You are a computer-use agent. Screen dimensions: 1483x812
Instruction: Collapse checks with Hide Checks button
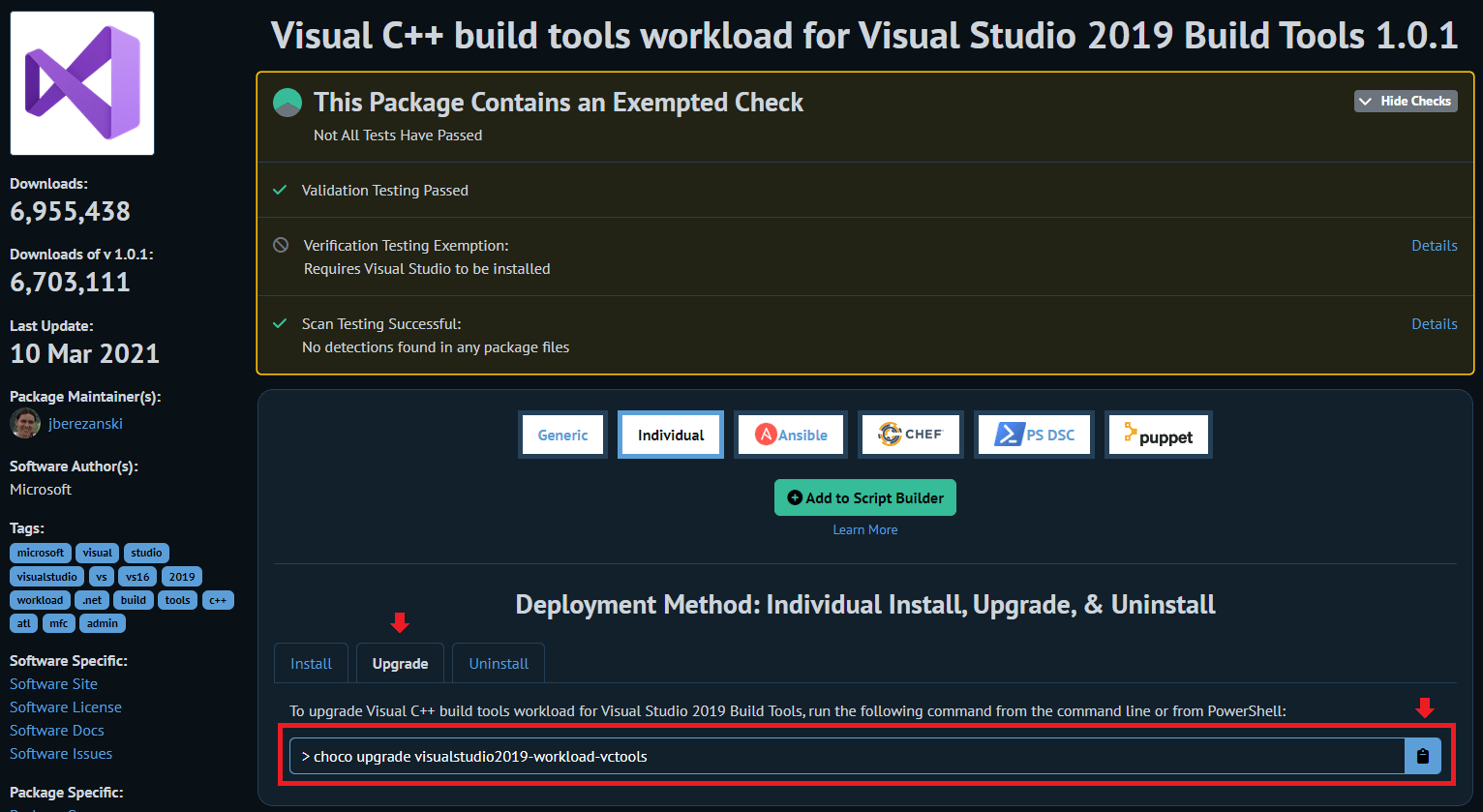coord(1406,101)
